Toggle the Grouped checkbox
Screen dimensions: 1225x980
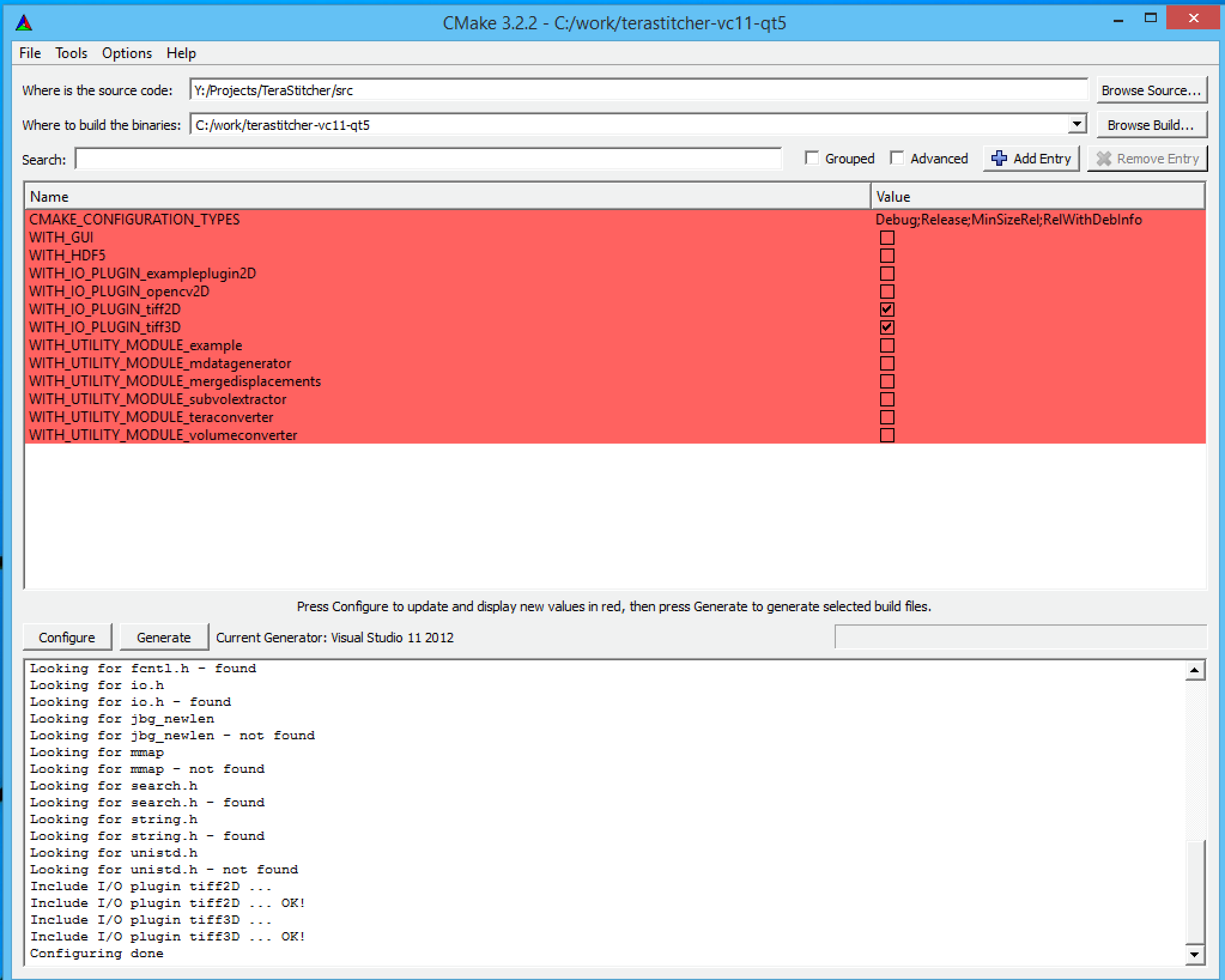pos(812,158)
